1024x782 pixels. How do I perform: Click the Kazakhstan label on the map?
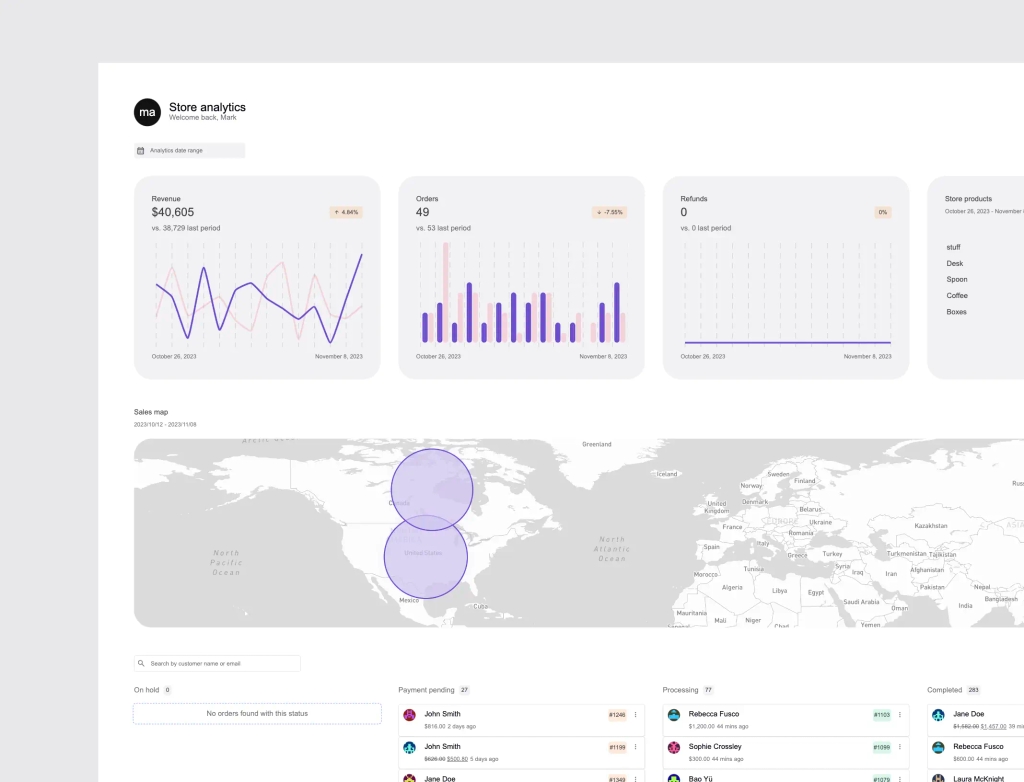click(x=931, y=526)
